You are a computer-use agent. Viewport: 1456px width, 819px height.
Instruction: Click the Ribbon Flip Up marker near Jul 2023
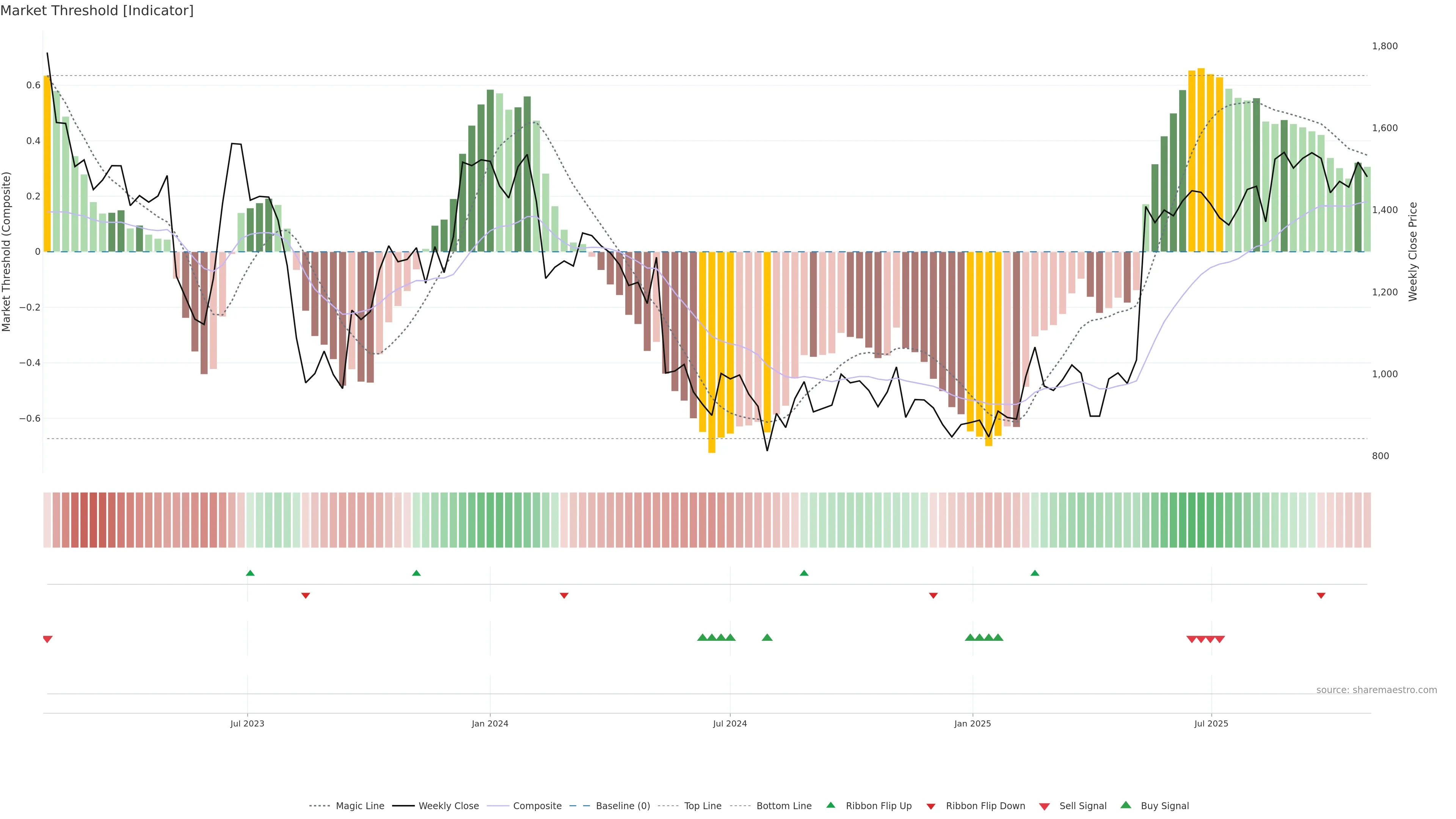pos(250,573)
